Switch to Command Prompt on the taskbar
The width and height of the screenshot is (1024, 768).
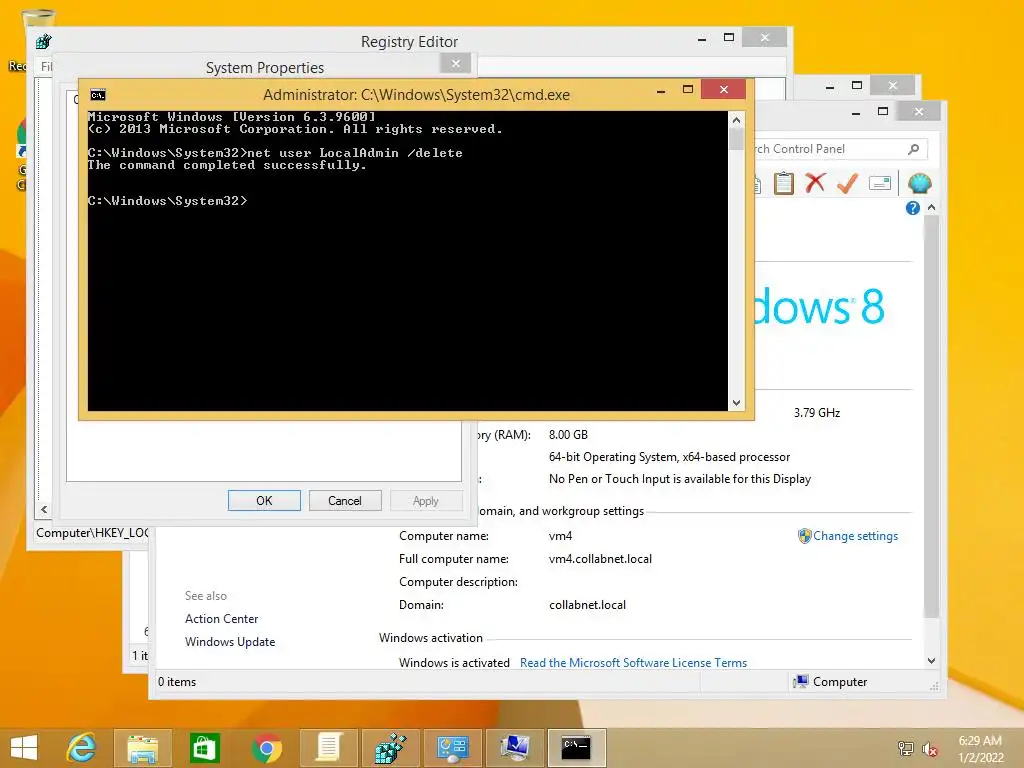click(577, 748)
